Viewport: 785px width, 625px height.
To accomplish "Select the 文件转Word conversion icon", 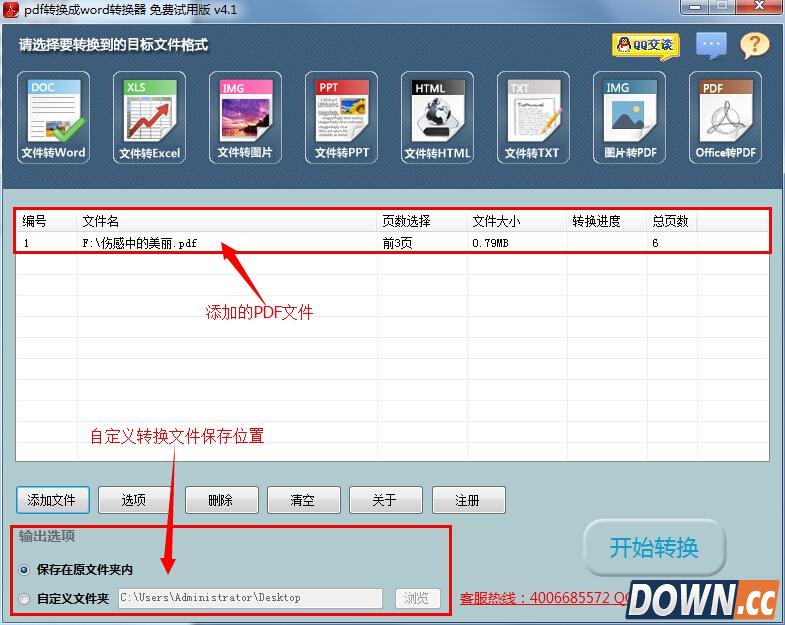I will (x=53, y=118).
